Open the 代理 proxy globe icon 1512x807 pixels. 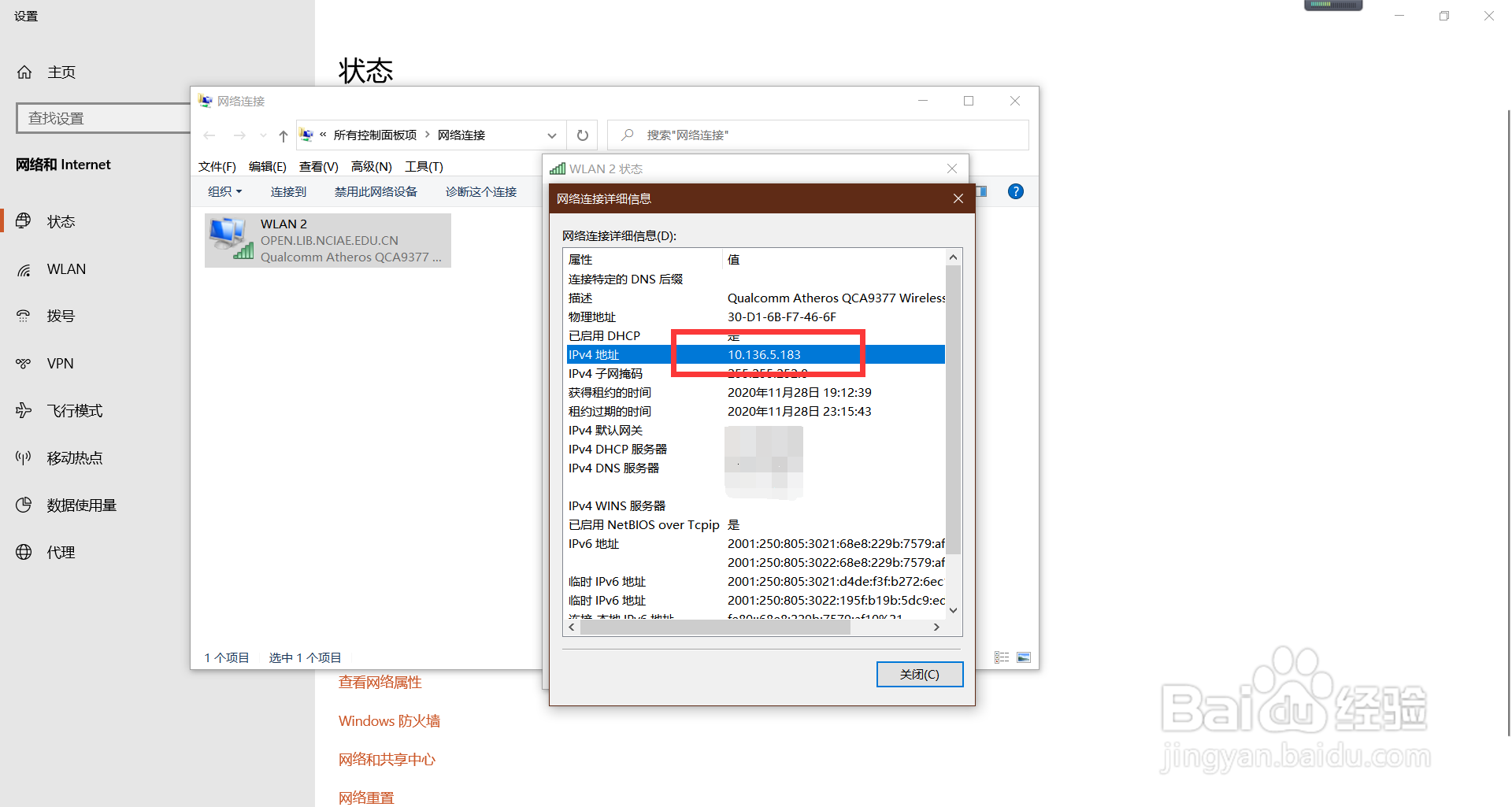pyautogui.click(x=24, y=553)
